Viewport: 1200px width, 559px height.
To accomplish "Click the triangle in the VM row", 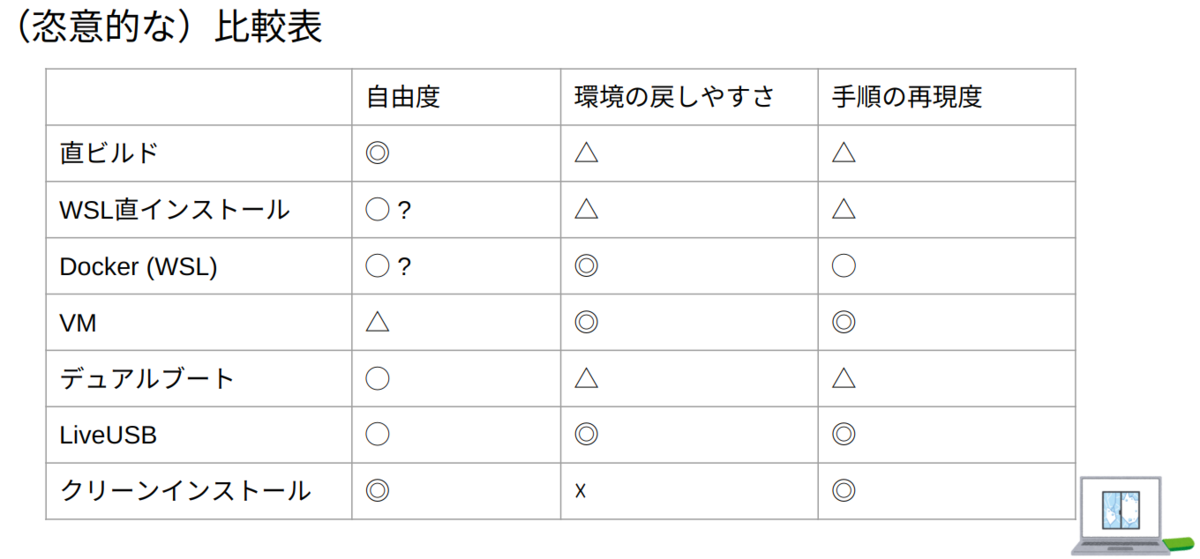I will (x=377, y=322).
